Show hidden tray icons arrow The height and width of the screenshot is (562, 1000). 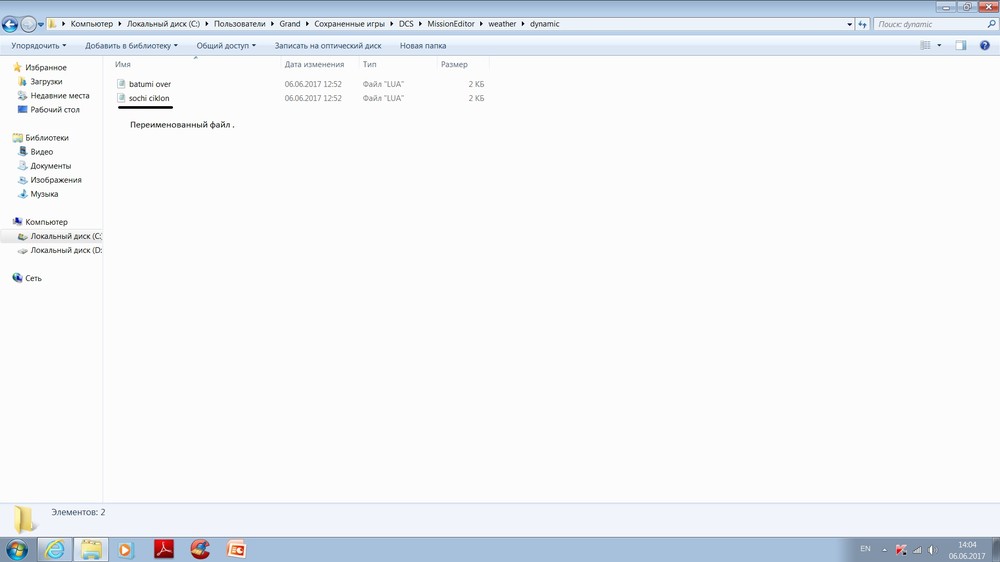tap(885, 549)
